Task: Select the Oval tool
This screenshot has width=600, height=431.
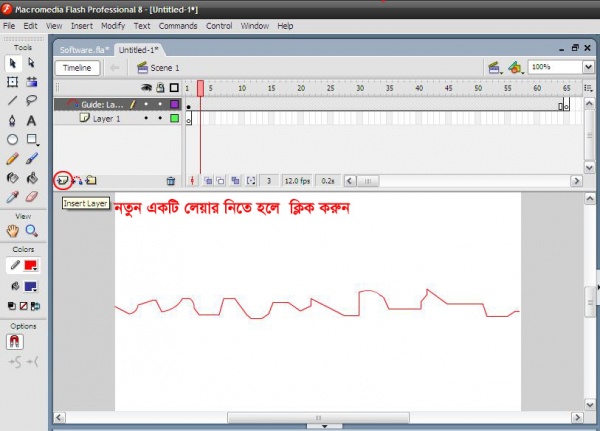Action: pos(13,139)
